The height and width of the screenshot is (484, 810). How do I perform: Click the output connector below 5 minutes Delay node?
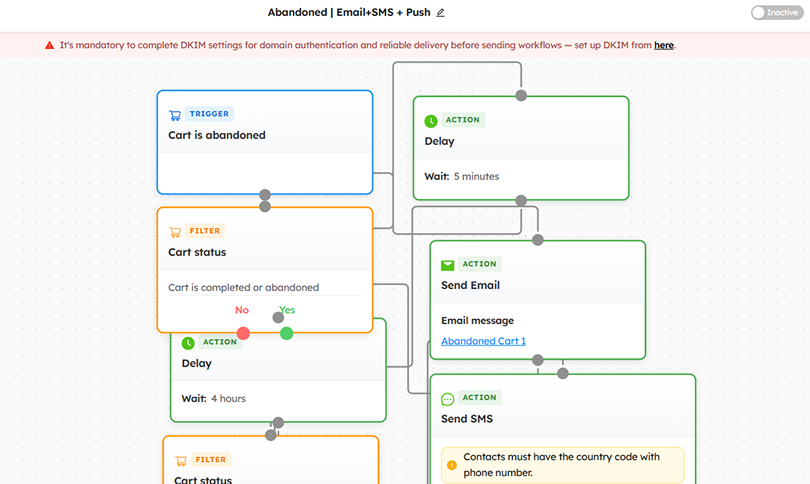pyautogui.click(x=521, y=200)
